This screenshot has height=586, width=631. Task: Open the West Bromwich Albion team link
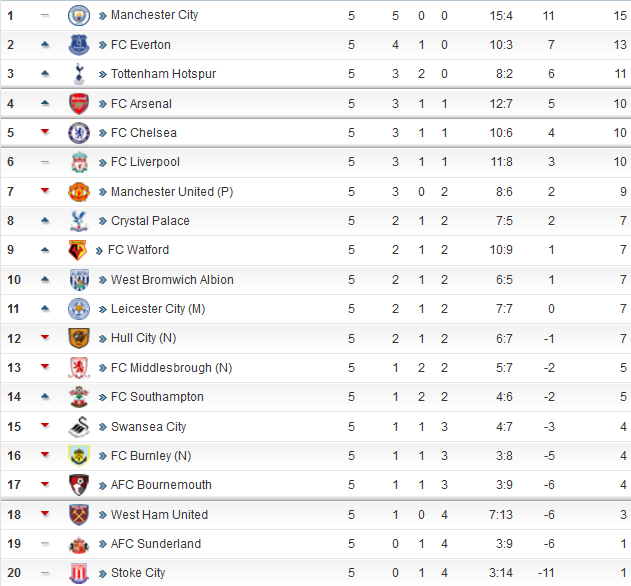(x=172, y=279)
